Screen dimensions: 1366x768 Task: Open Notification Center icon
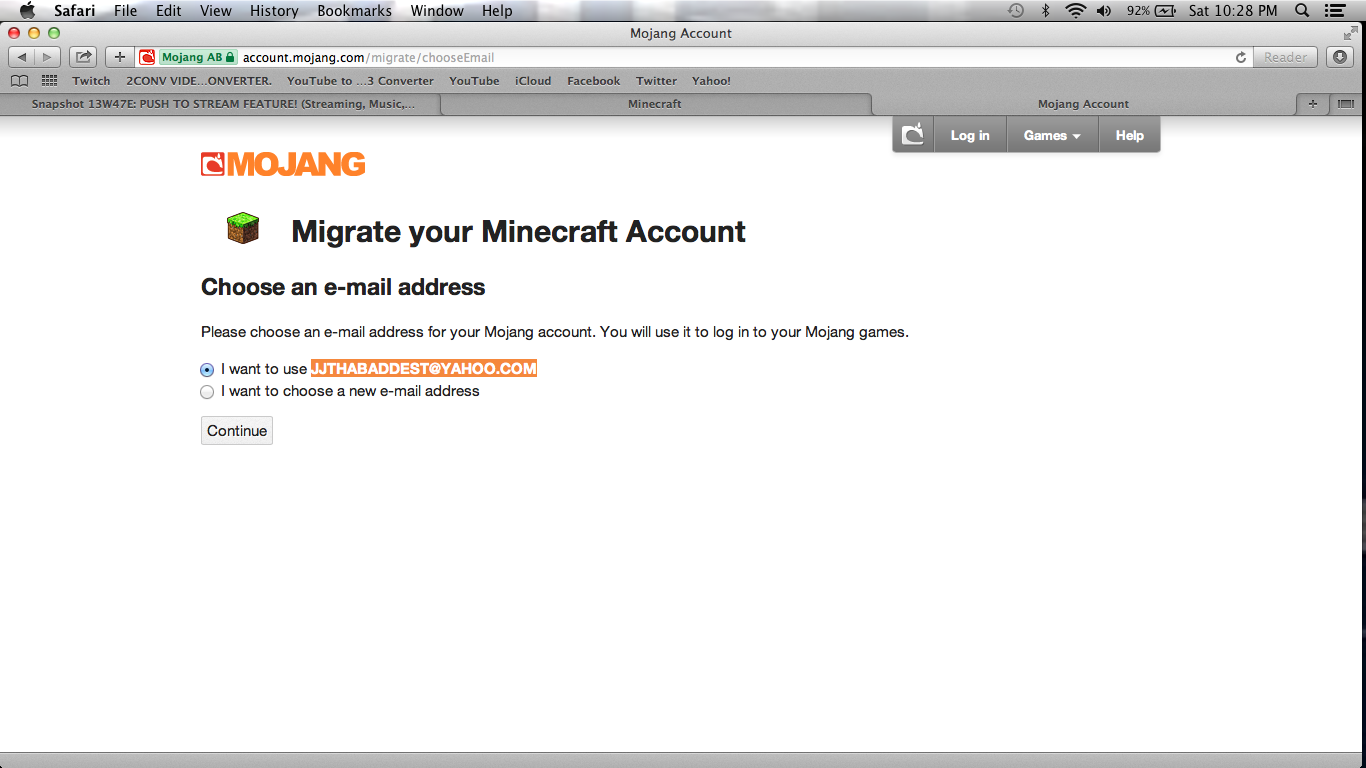tap(1334, 10)
